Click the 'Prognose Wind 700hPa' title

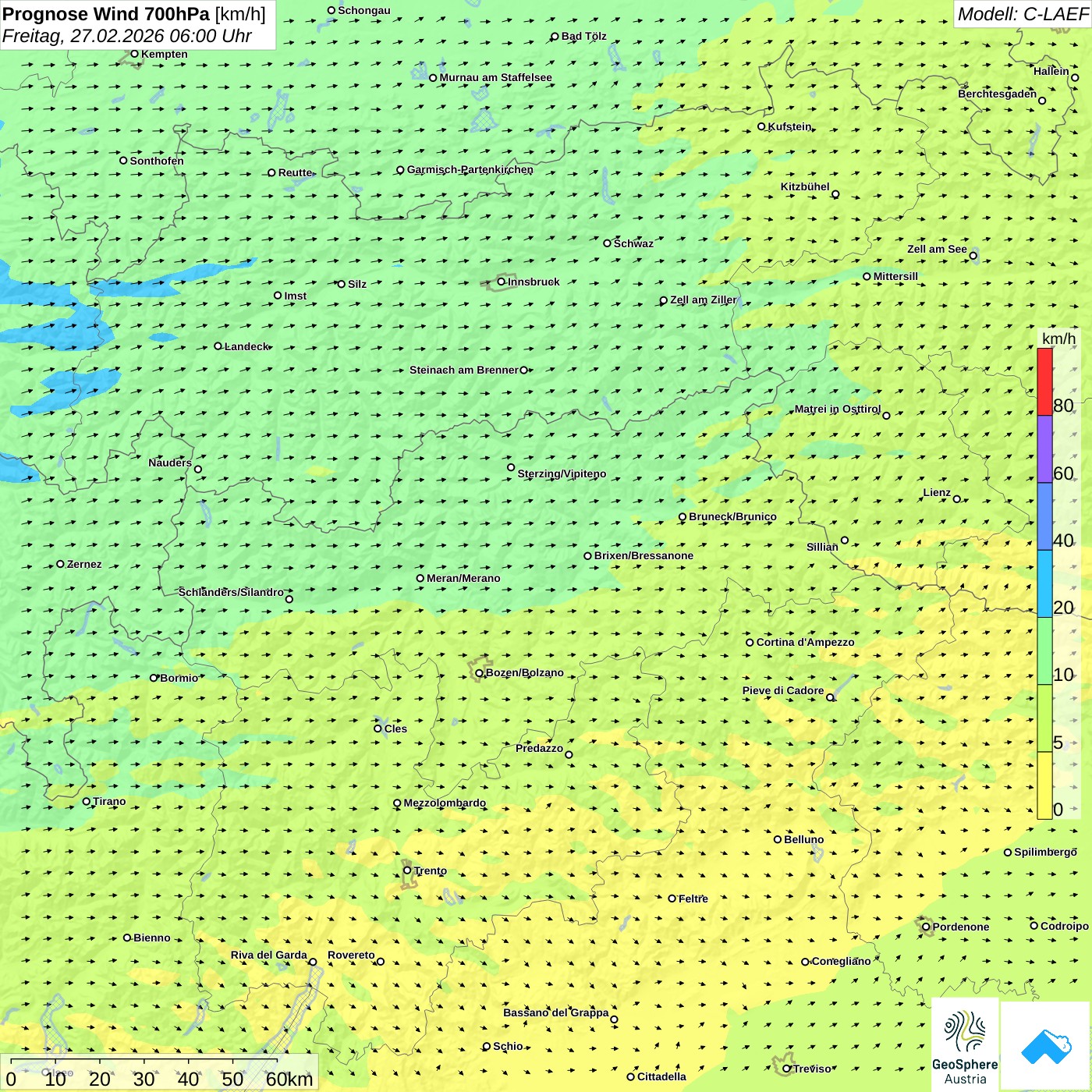[106, 14]
